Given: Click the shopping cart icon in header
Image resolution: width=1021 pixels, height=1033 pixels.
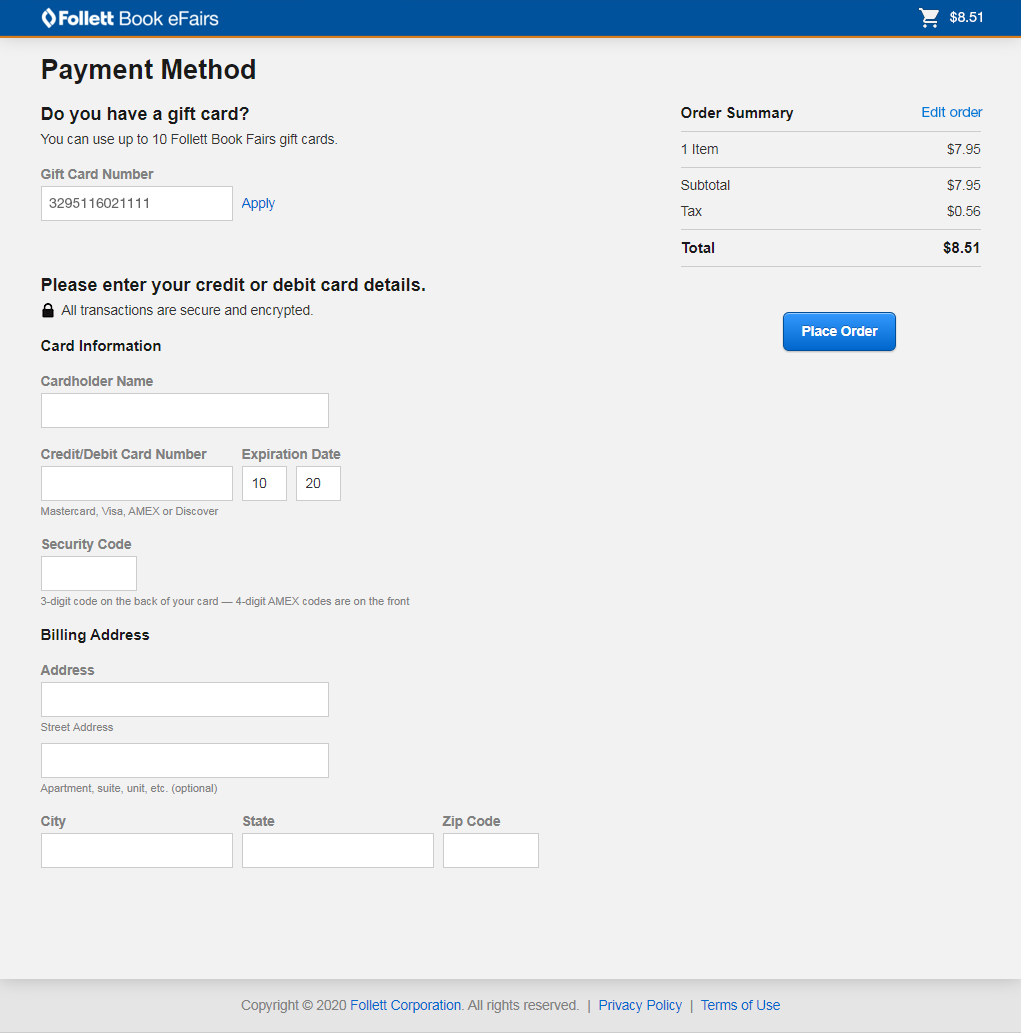Looking at the screenshot, I should pyautogui.click(x=929, y=17).
